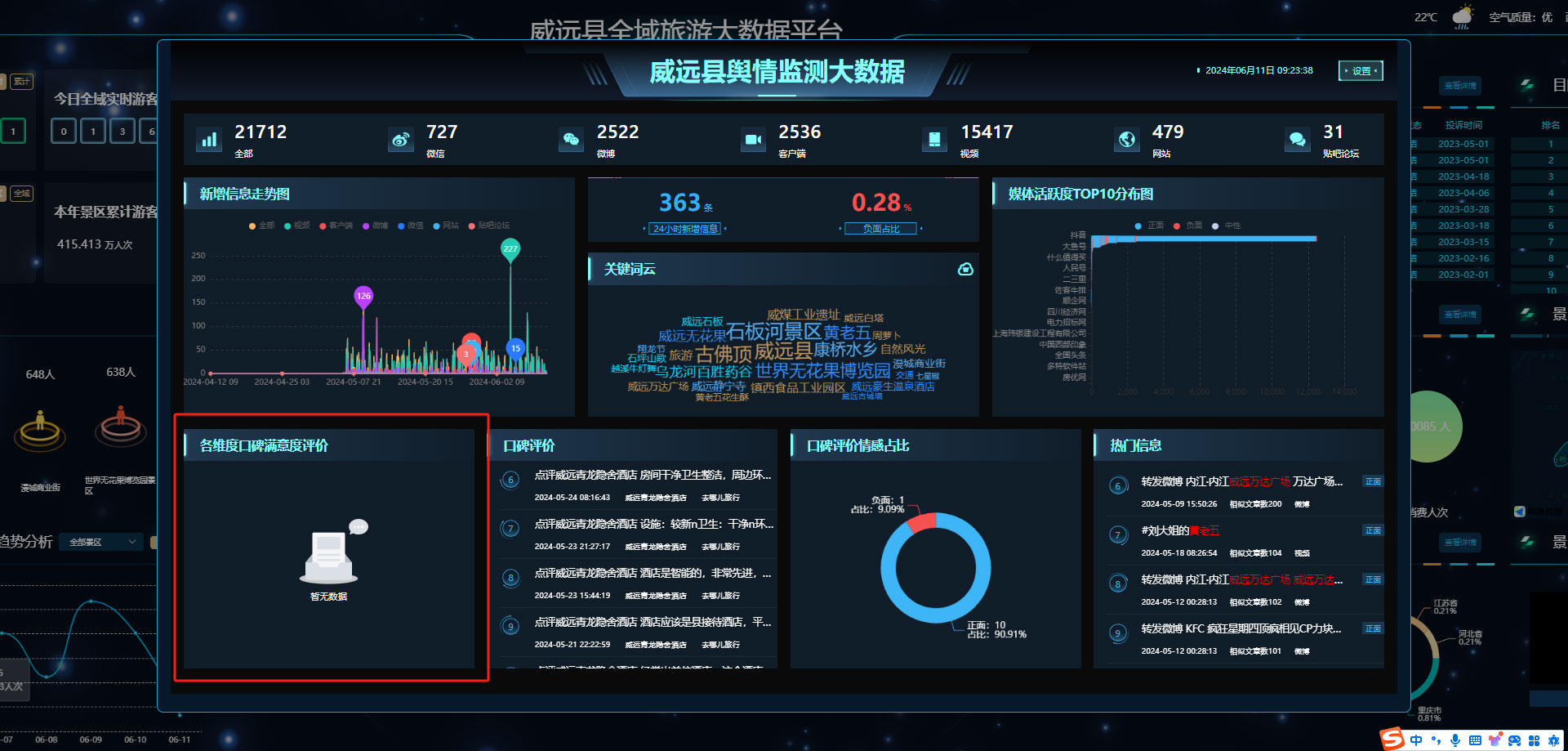Click the Weibo eye icon beside 727
Viewport: 1568px width, 751px height.
pyautogui.click(x=400, y=140)
